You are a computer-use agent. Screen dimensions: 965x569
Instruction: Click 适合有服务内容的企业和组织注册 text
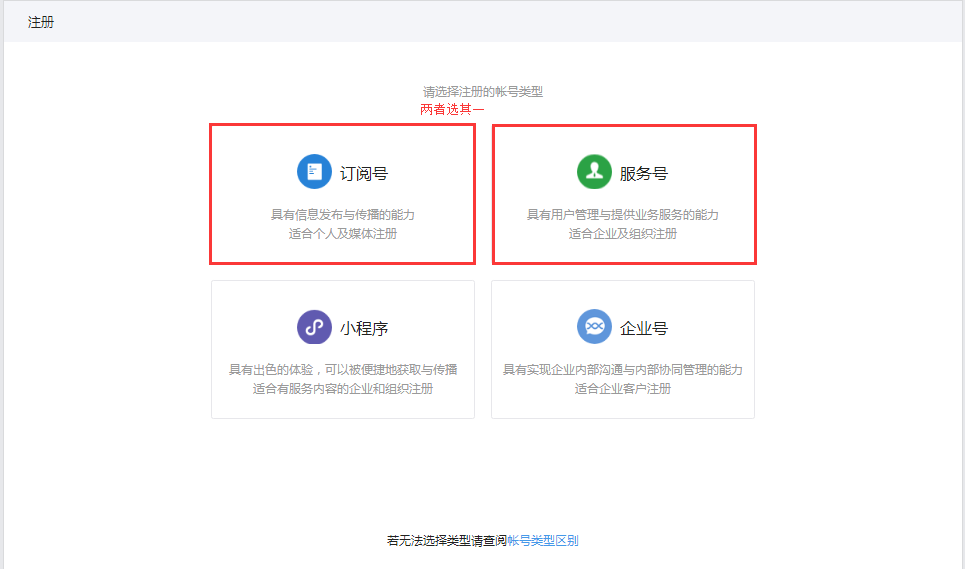pyautogui.click(x=343, y=389)
